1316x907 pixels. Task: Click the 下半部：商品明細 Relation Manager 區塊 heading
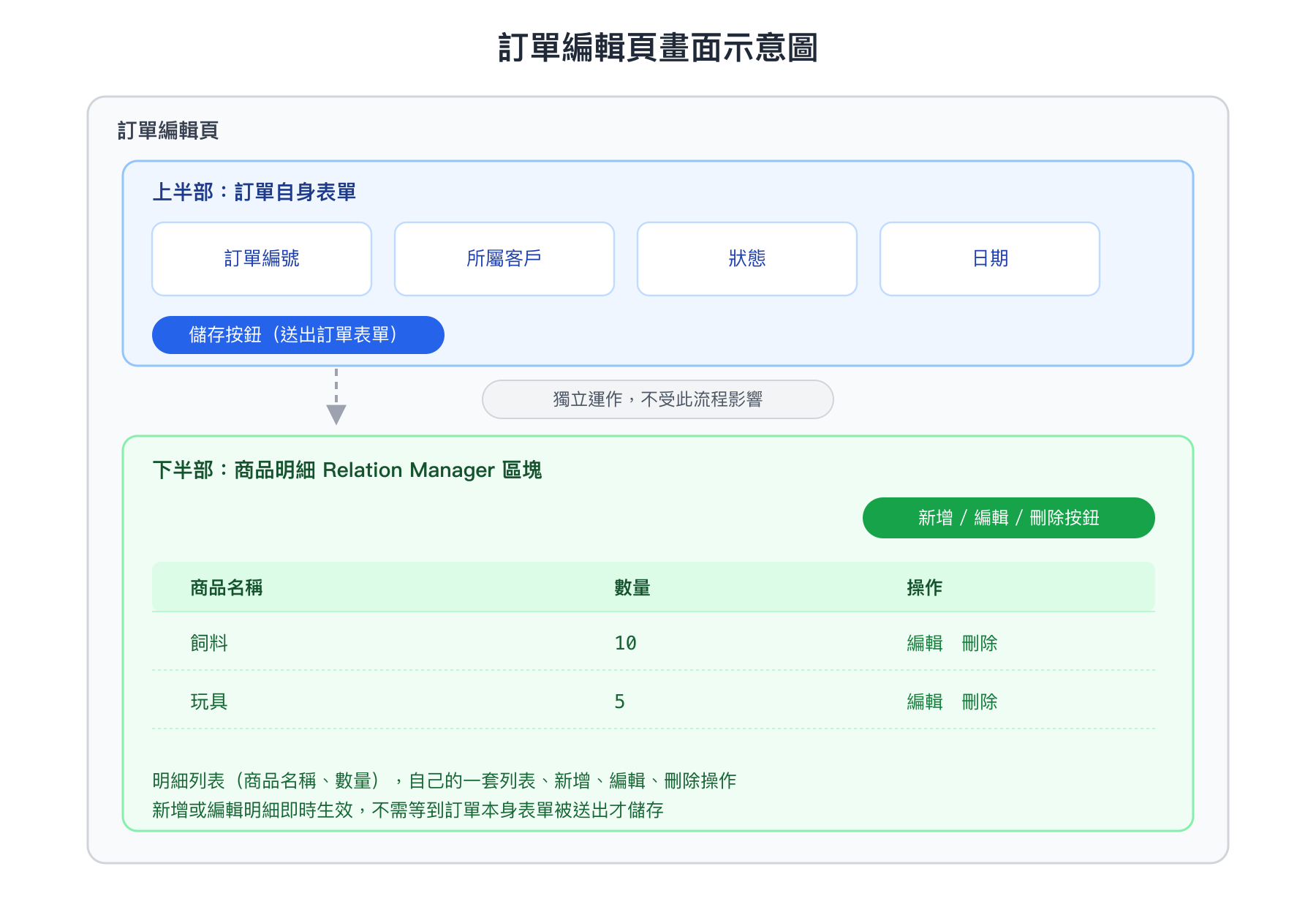tap(347, 470)
